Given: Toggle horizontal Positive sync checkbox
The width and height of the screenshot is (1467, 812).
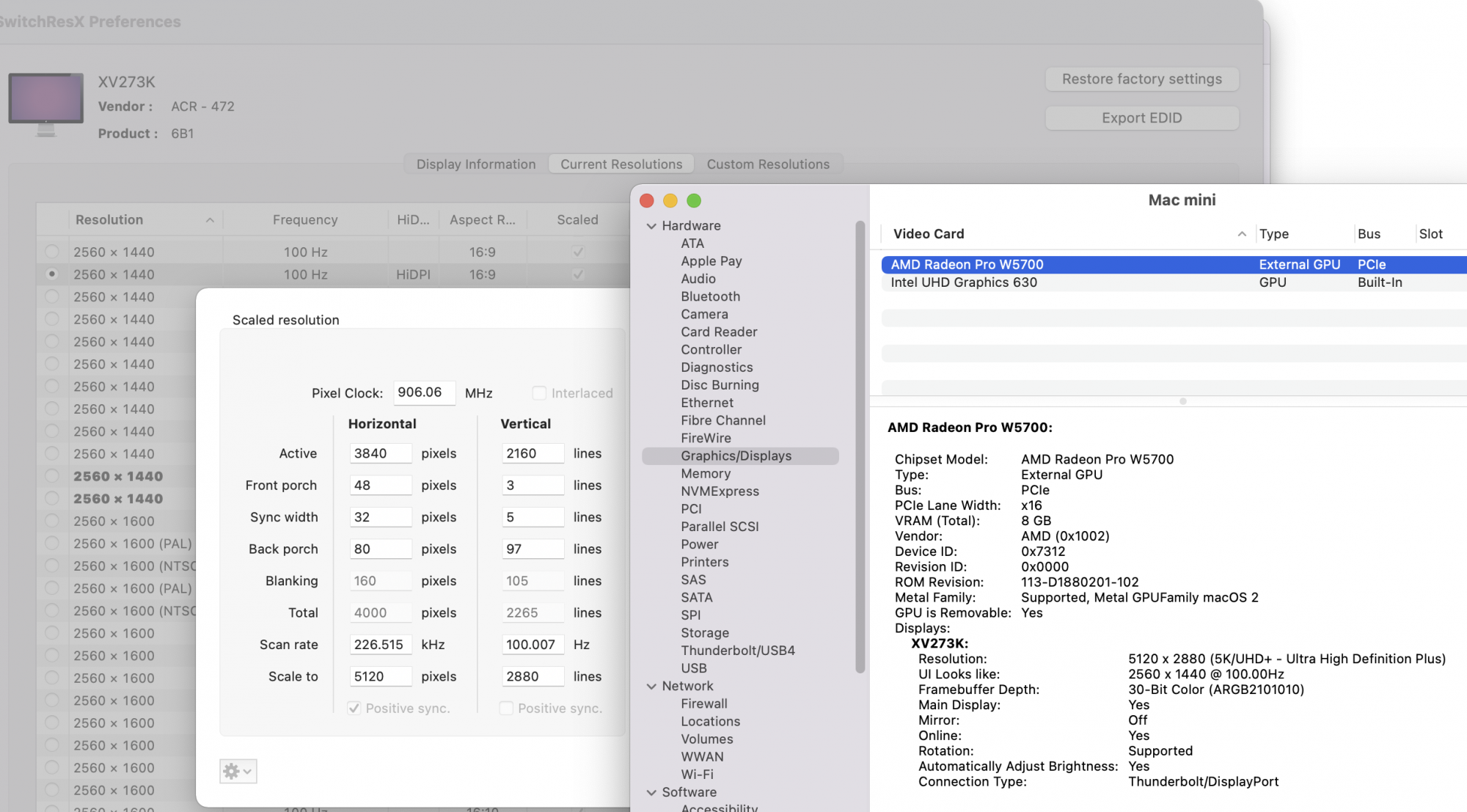Looking at the screenshot, I should coord(354,709).
